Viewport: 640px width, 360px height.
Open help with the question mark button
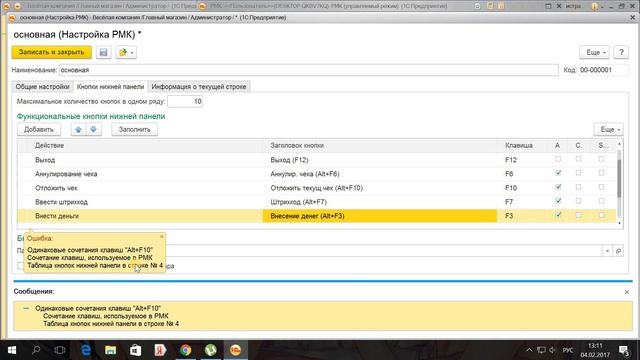click(x=621, y=52)
